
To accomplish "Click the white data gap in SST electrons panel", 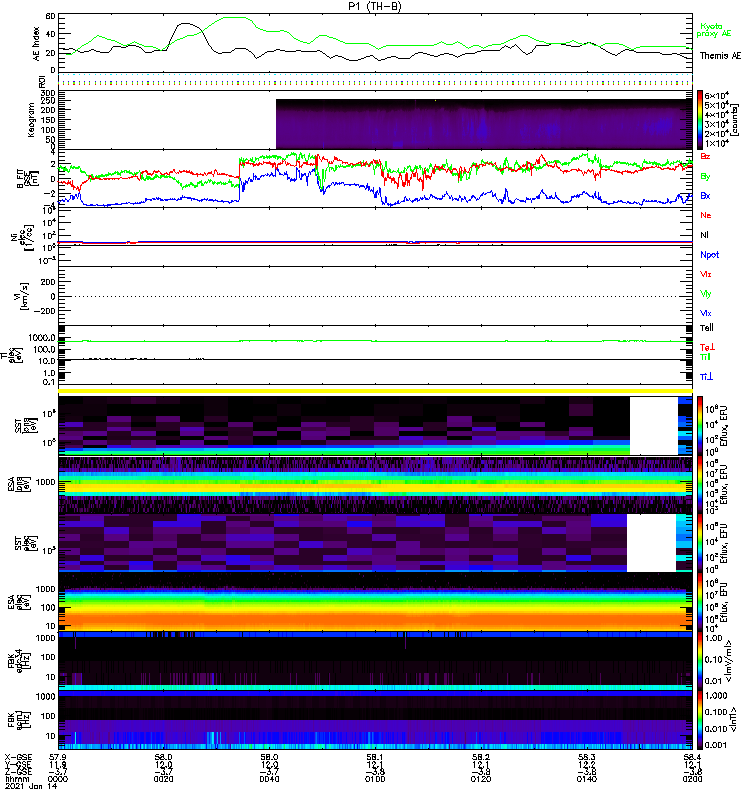I will click(x=652, y=543).
